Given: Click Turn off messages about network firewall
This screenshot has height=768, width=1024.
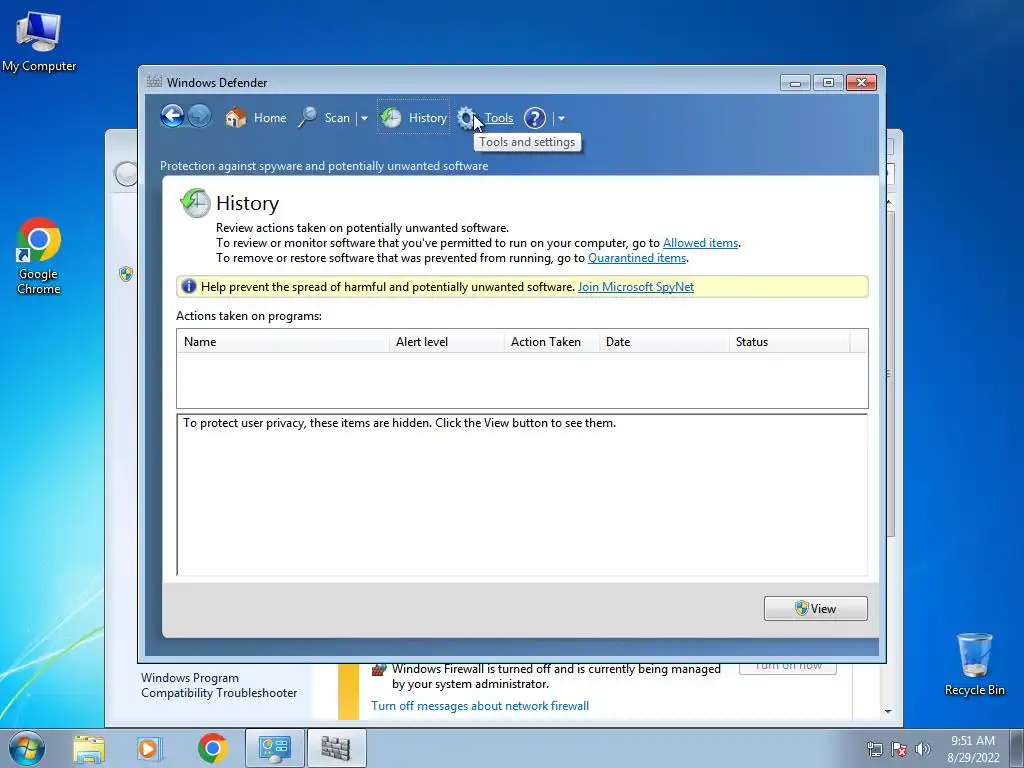Looking at the screenshot, I should point(480,706).
